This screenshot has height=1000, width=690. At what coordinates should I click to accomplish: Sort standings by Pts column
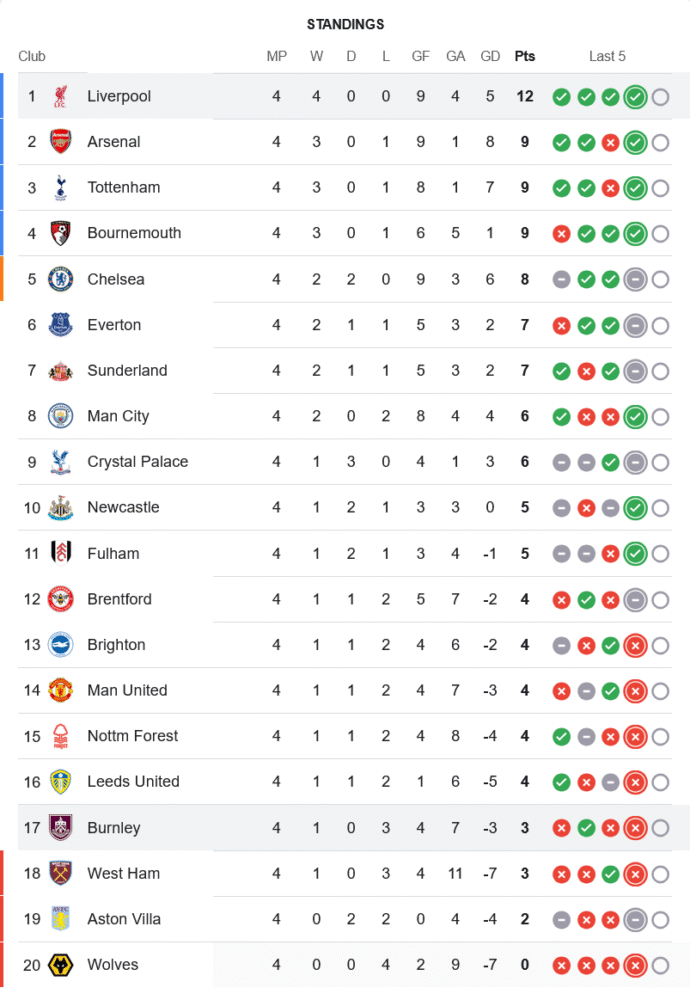pos(525,56)
